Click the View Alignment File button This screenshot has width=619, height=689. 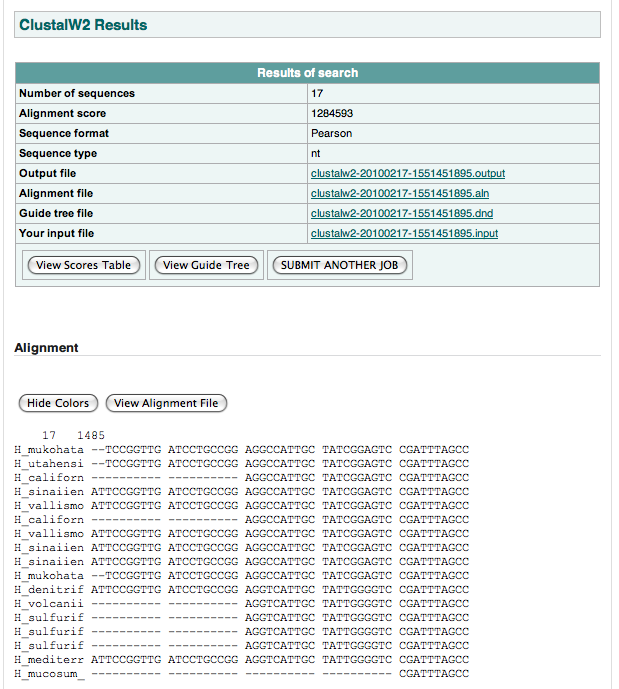pos(166,403)
